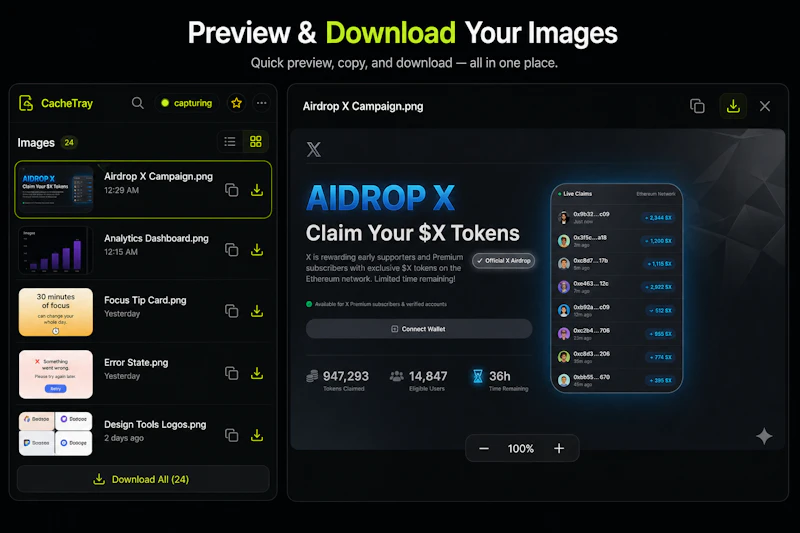
Task: Click the Images count badge 24
Action: coord(69,142)
